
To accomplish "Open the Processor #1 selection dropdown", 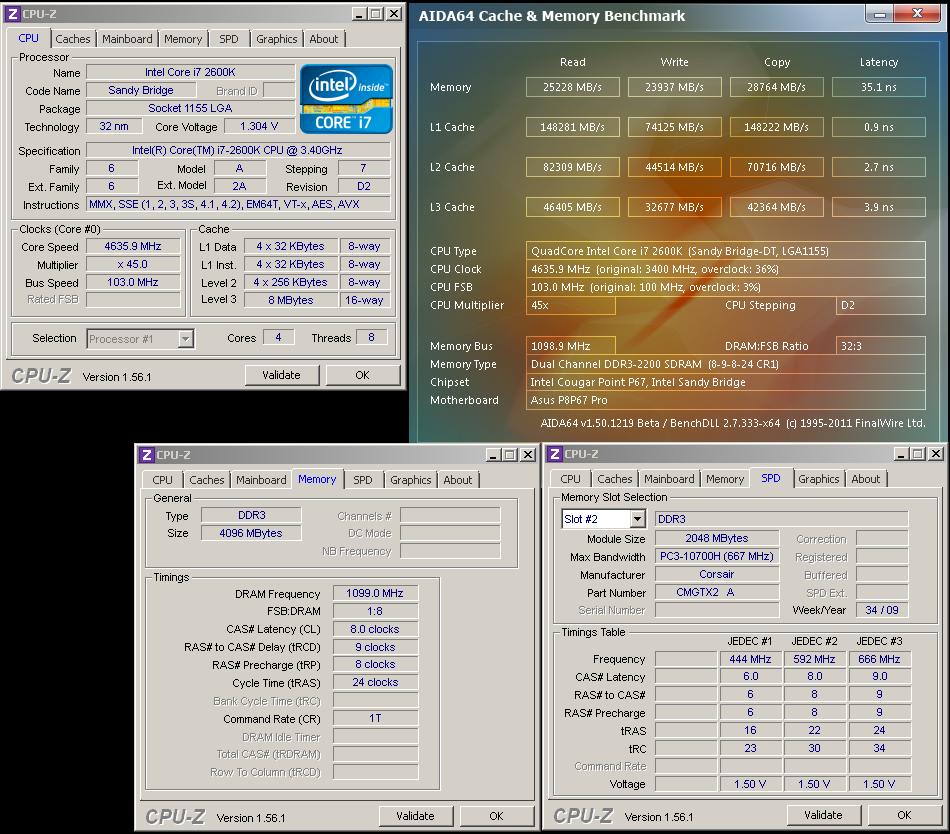I will pyautogui.click(x=186, y=339).
